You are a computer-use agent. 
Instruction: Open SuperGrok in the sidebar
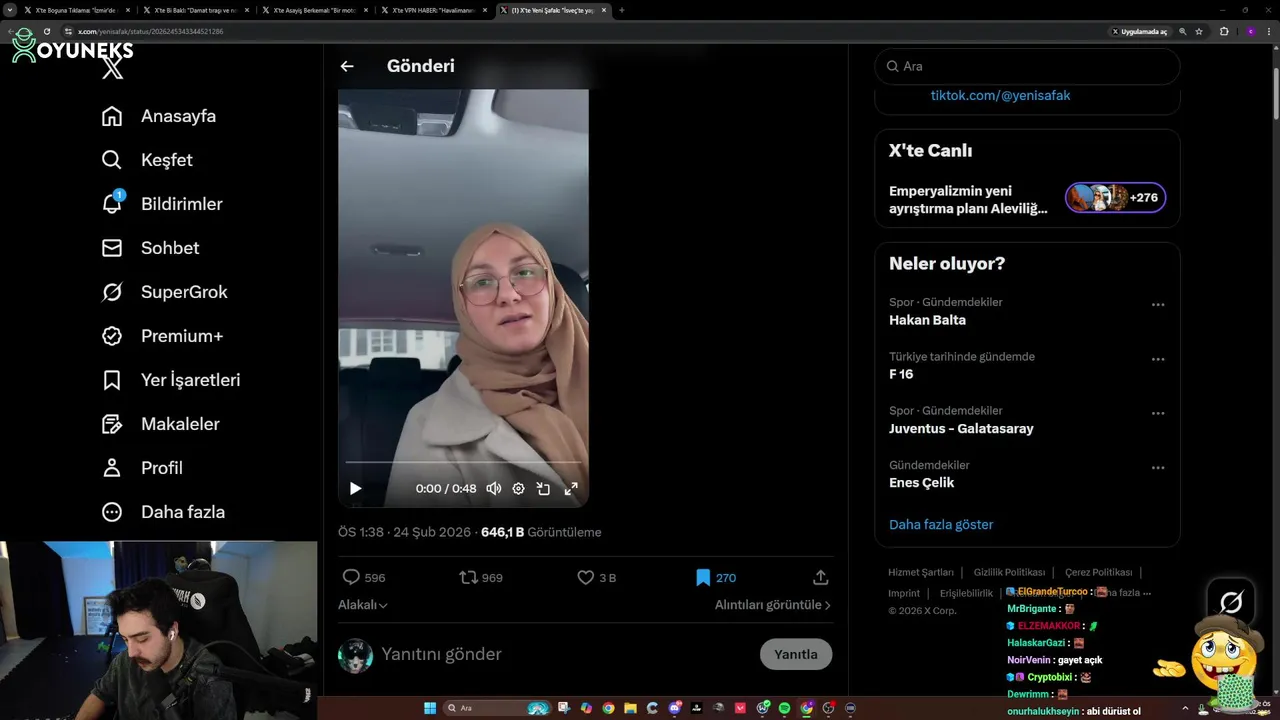click(165, 292)
